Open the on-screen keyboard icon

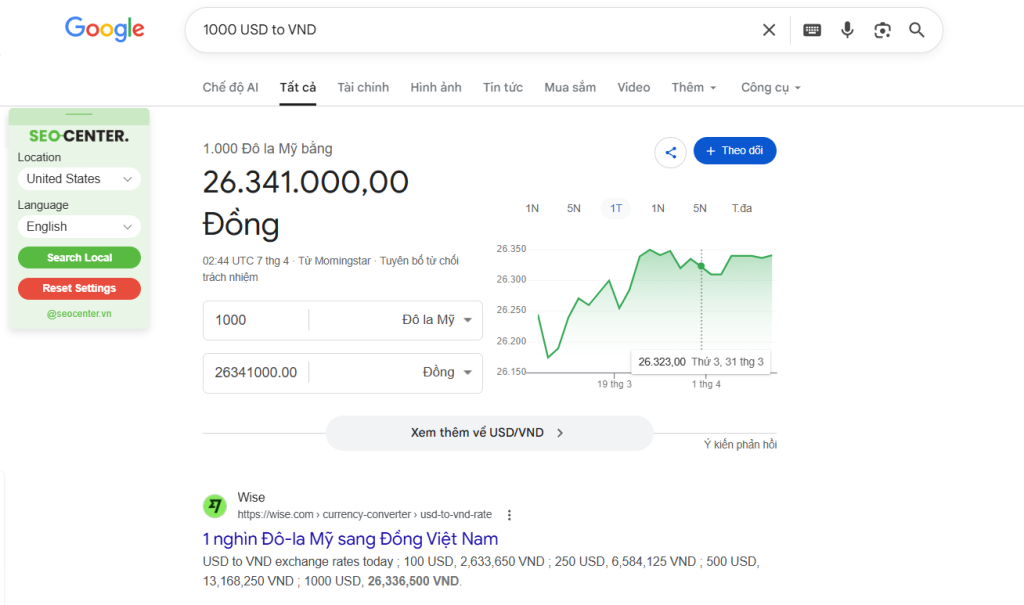[x=812, y=30]
